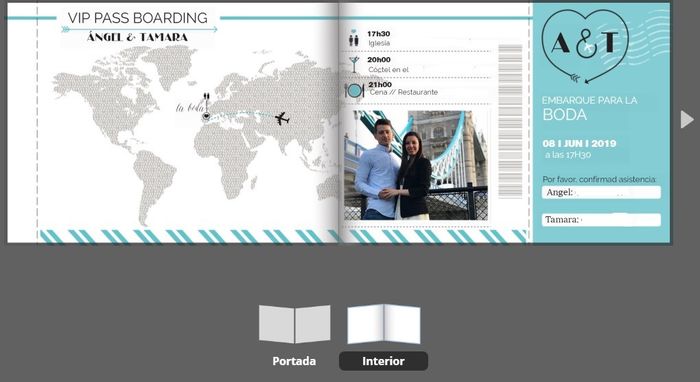Click the dinner plate icon at 21h00
Image resolution: width=700 pixels, height=382 pixels.
point(354,91)
